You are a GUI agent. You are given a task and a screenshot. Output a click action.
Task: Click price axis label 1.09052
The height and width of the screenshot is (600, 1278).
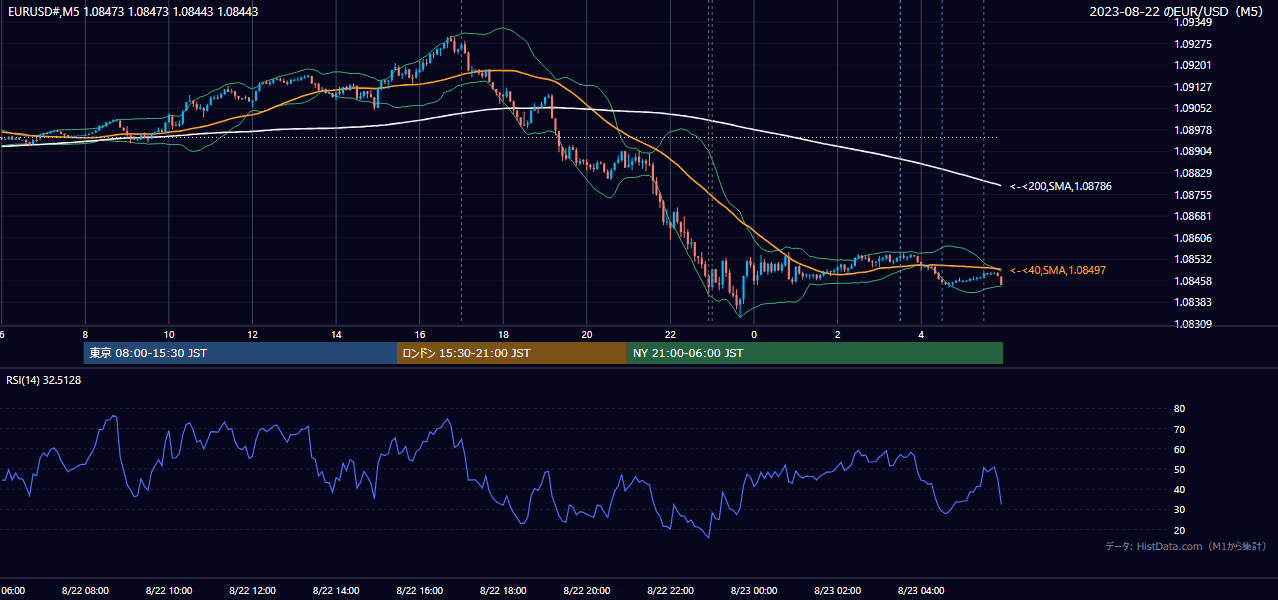(1193, 108)
